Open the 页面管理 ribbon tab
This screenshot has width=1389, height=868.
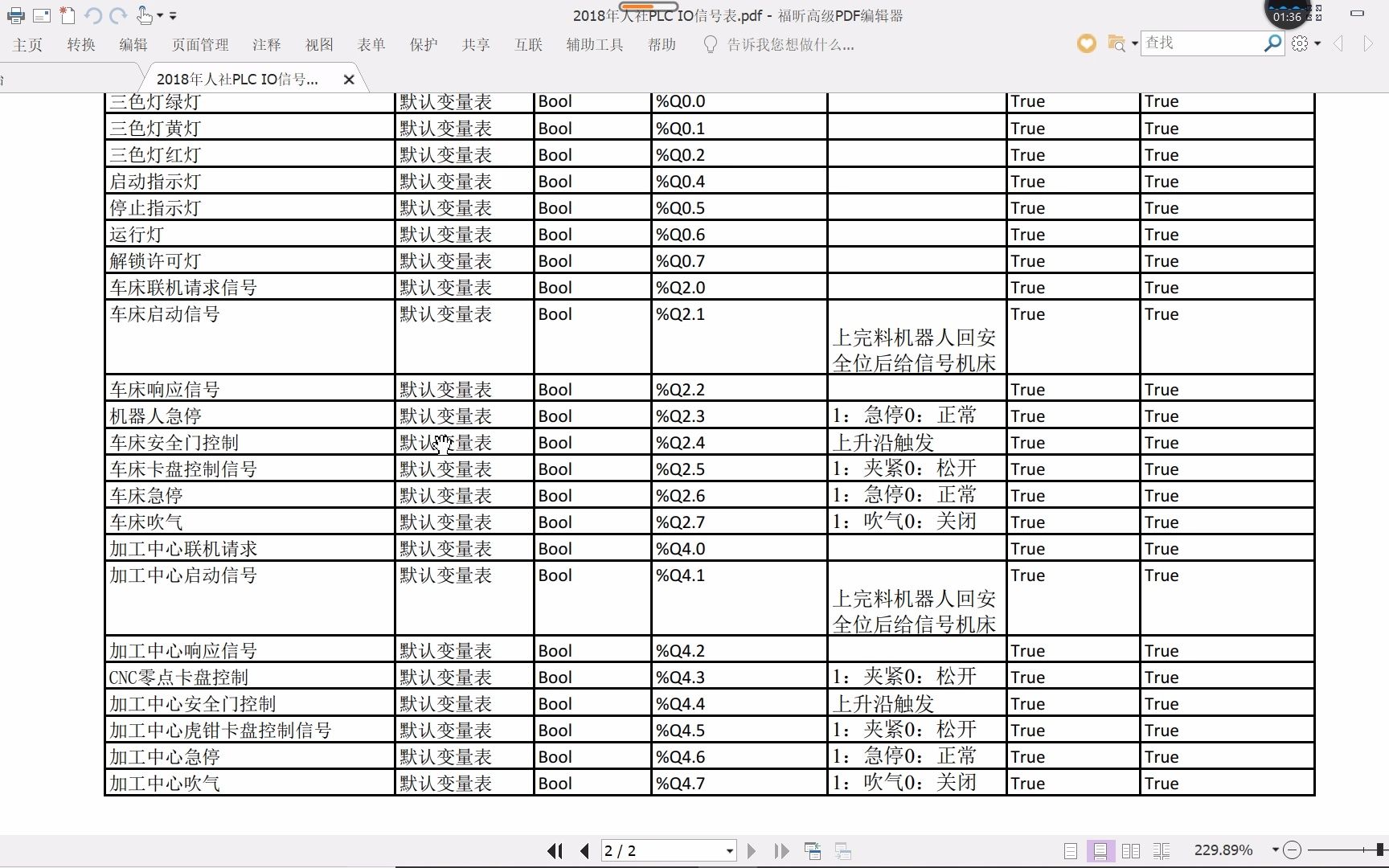(200, 45)
